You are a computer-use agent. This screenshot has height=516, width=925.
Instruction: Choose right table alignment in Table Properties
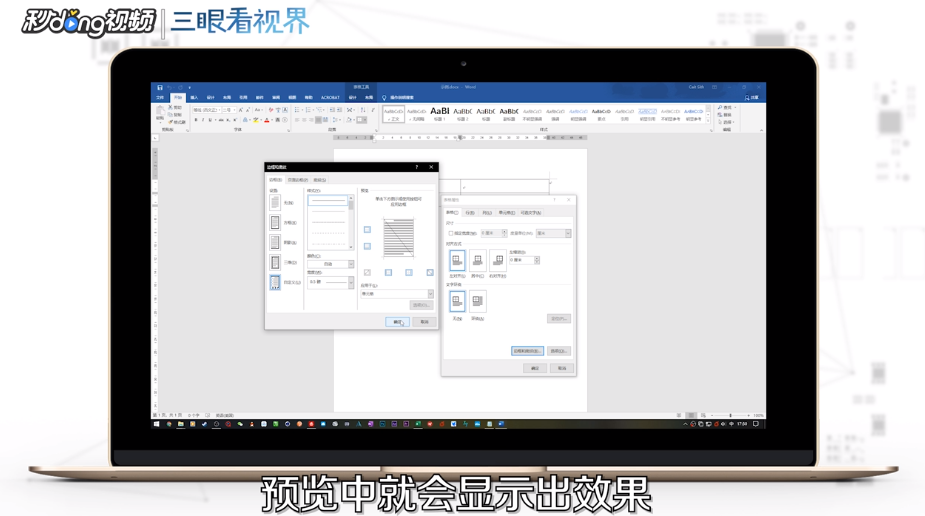click(497, 260)
